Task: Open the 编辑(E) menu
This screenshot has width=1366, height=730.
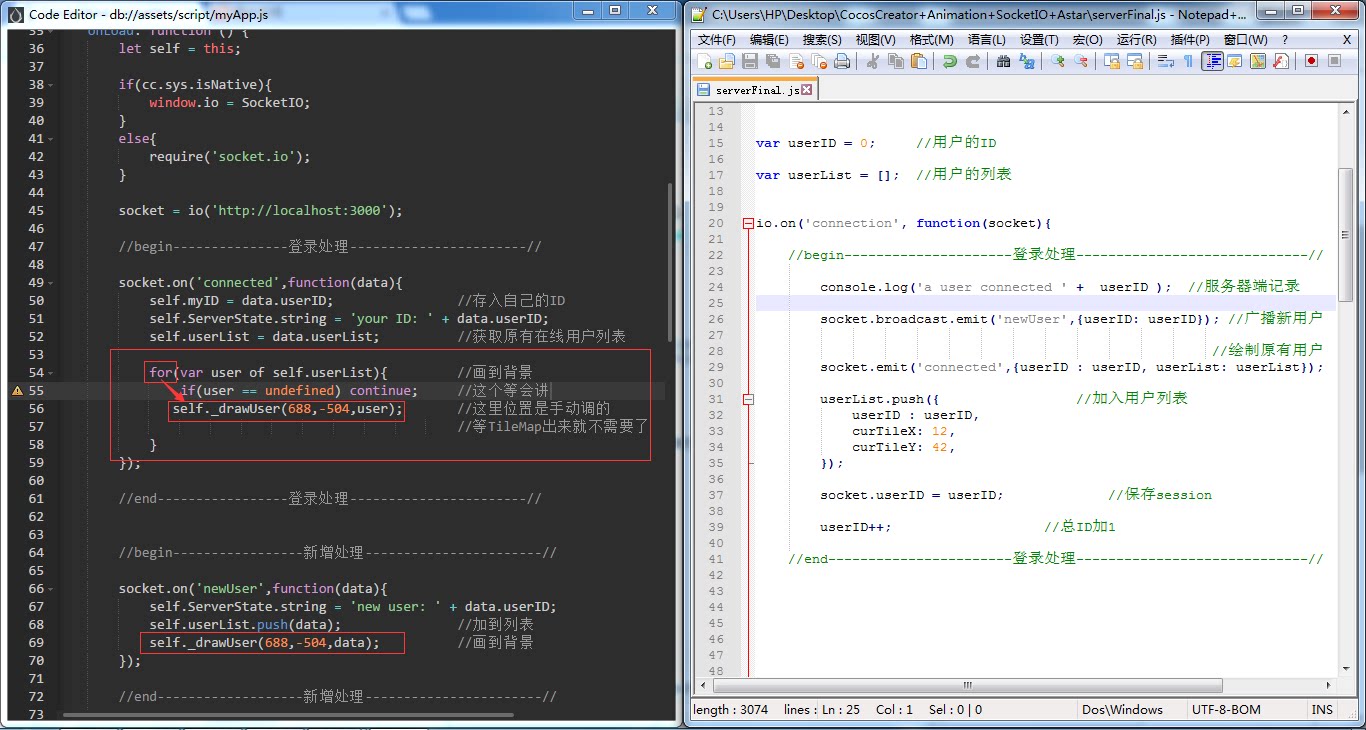Action: tap(769, 39)
